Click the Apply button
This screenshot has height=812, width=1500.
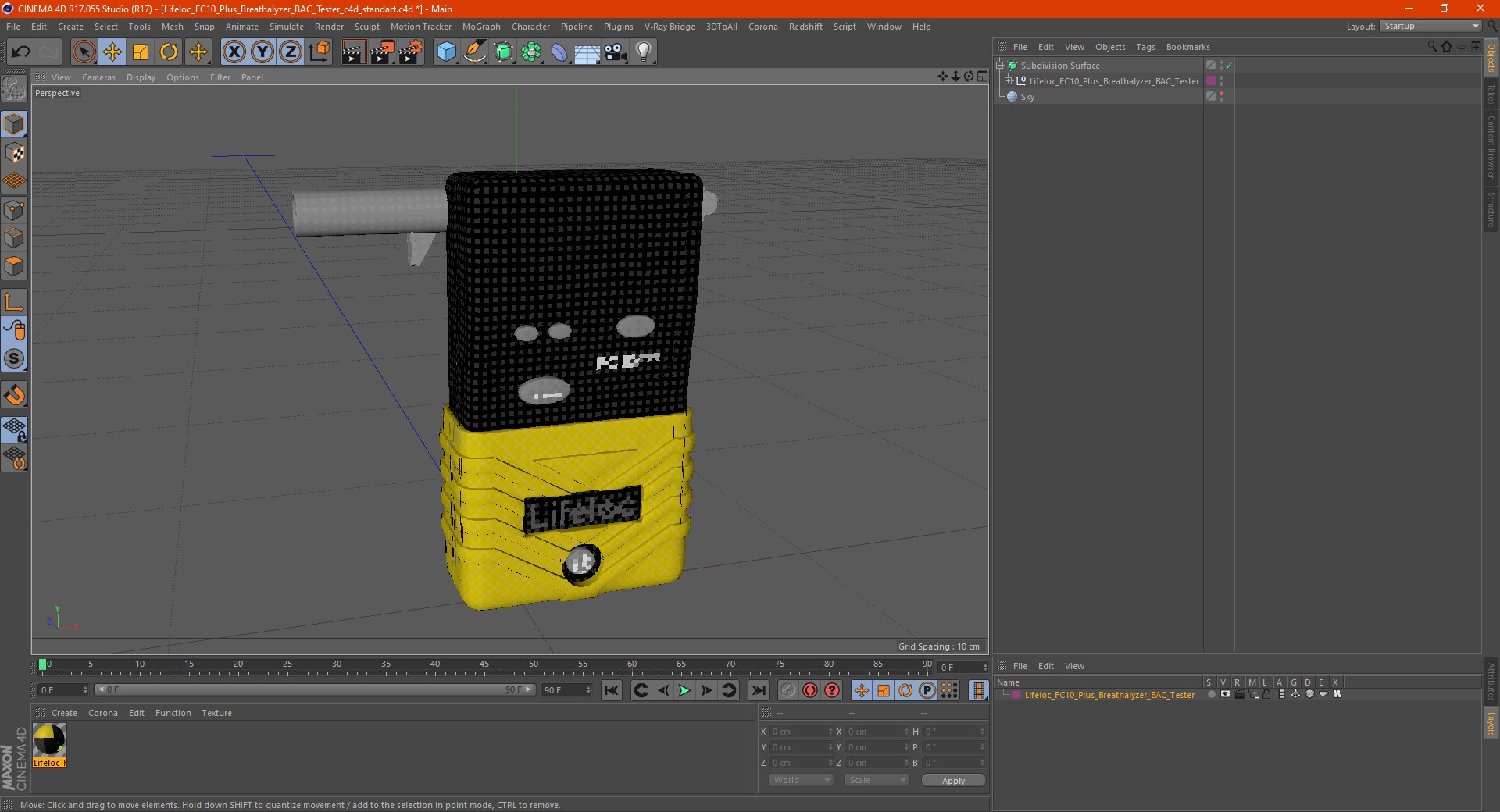coord(953,780)
